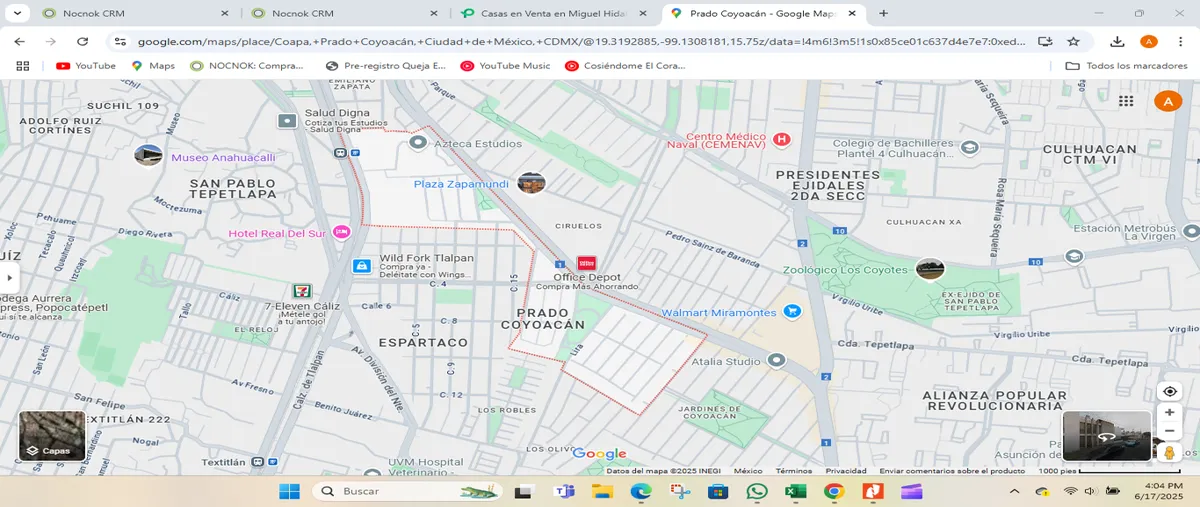Screen dimensions: 1200x507
Task: Open the Chrome three-dot menu
Action: tap(1181, 41)
